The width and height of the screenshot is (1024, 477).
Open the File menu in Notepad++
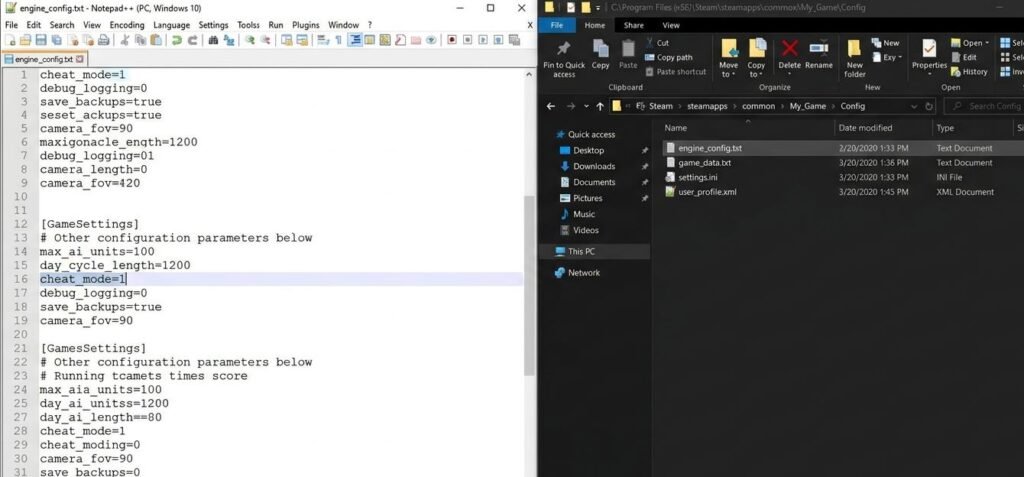11,25
